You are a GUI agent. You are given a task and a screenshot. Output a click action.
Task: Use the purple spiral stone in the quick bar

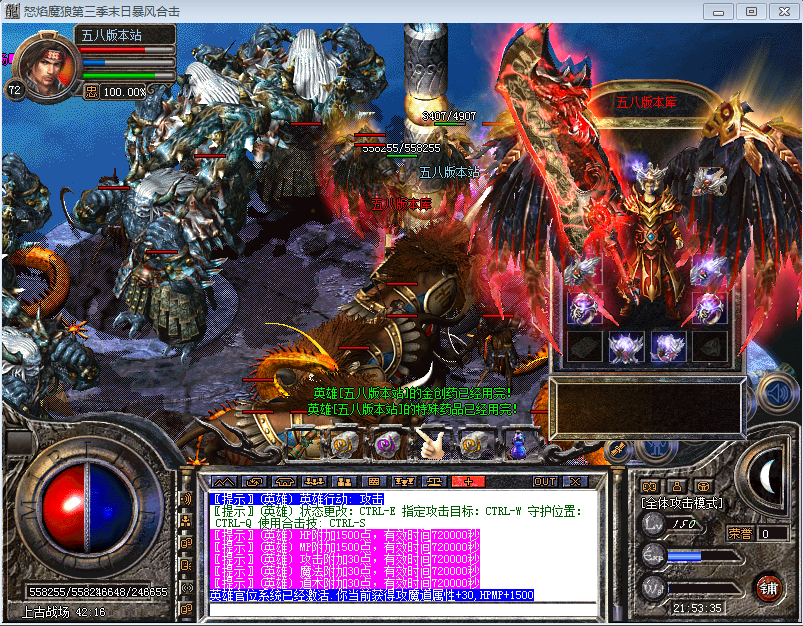click(389, 444)
